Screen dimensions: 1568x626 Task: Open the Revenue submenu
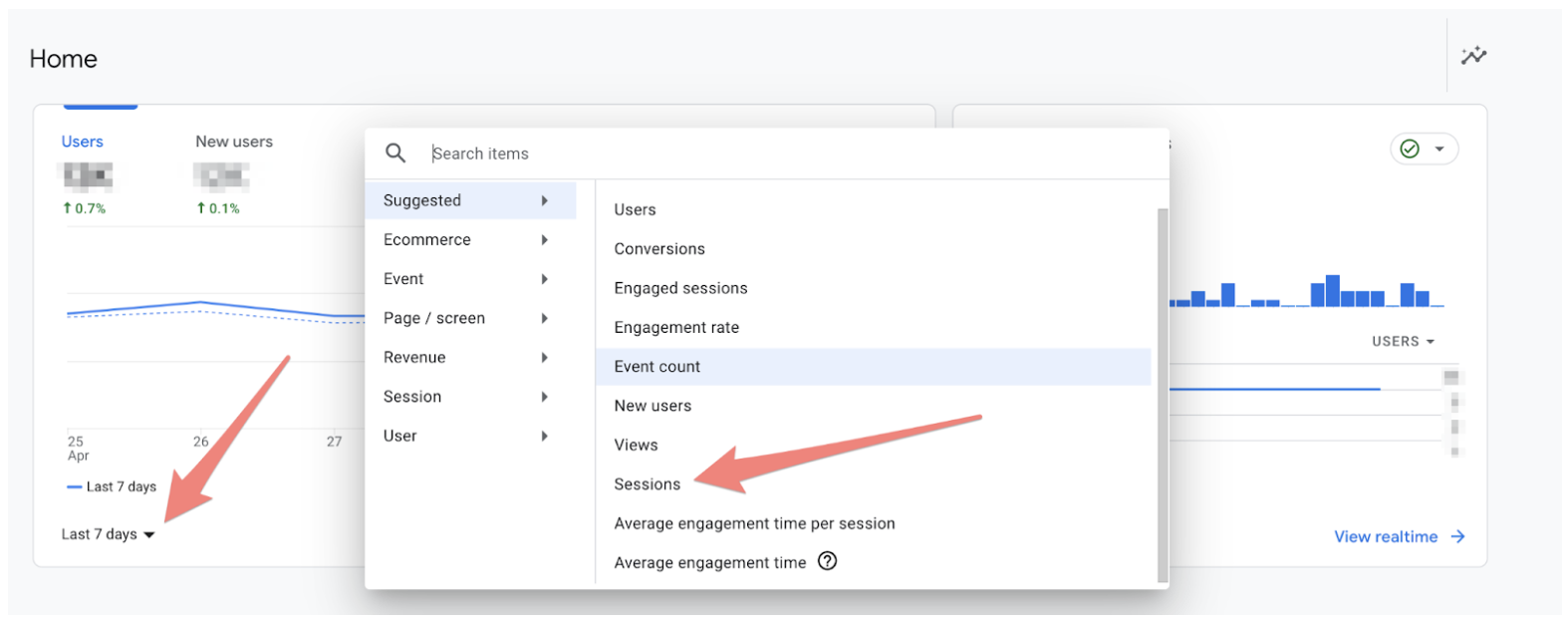tap(466, 357)
